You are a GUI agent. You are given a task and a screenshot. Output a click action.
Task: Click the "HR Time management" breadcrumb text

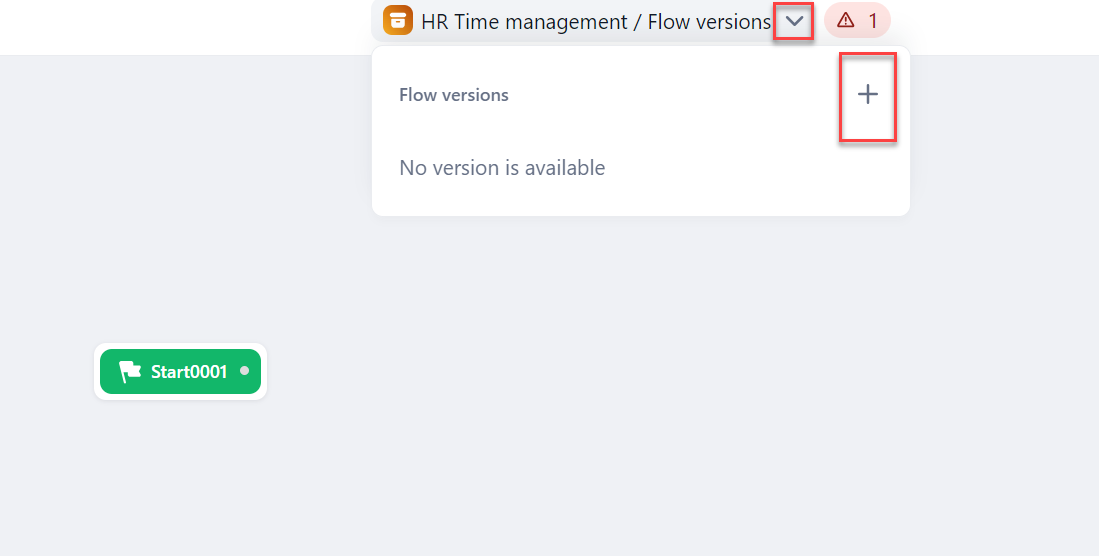click(x=525, y=21)
